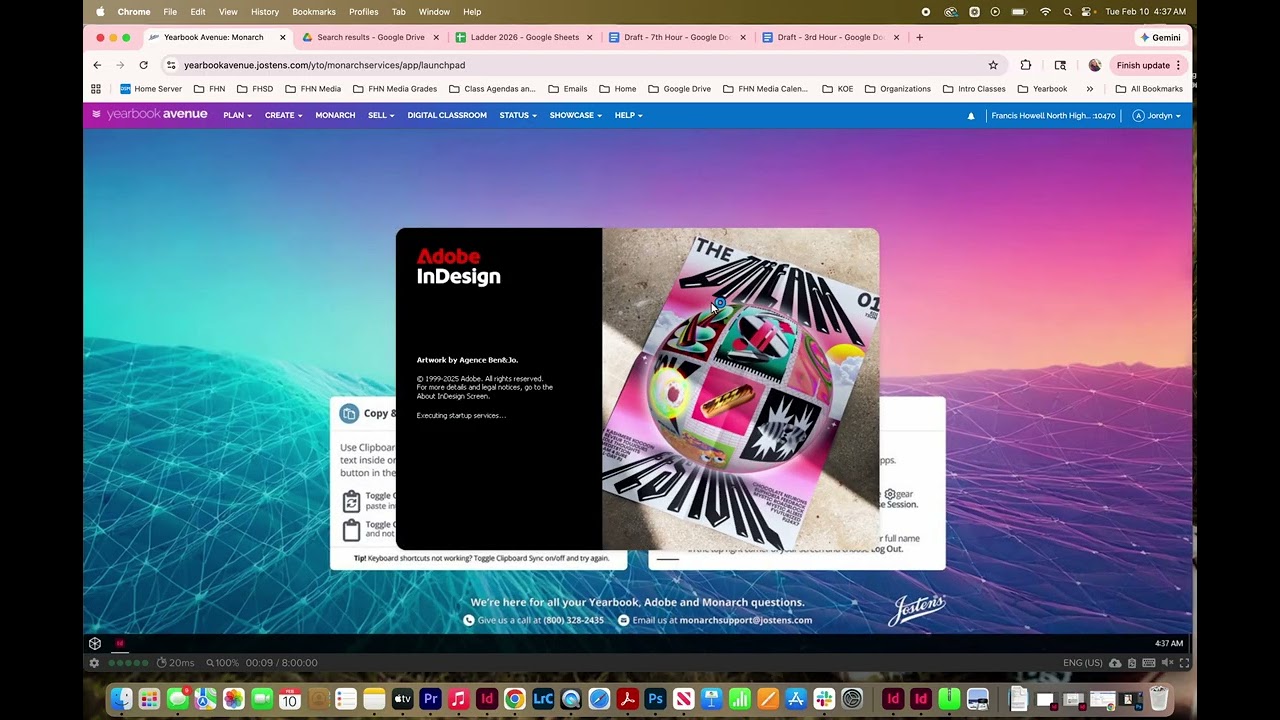Open Chrome extensions puzzle icon
The height and width of the screenshot is (720, 1280).
click(1026, 65)
